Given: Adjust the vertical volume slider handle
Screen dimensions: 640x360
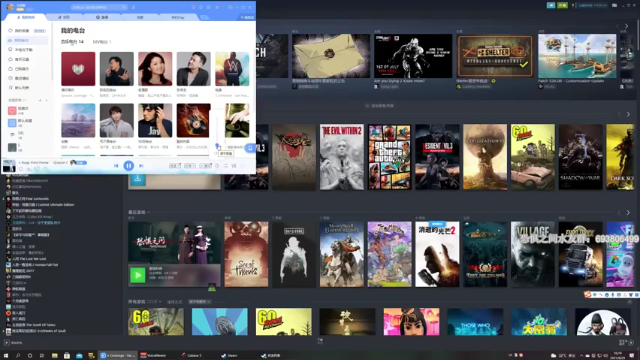Looking at the screenshot, I should [217, 145].
